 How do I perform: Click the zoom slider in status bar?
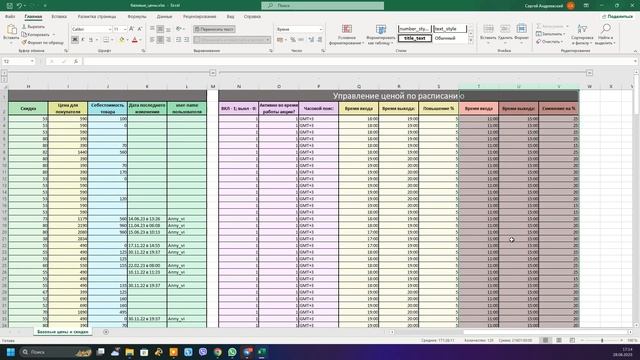point(602,340)
